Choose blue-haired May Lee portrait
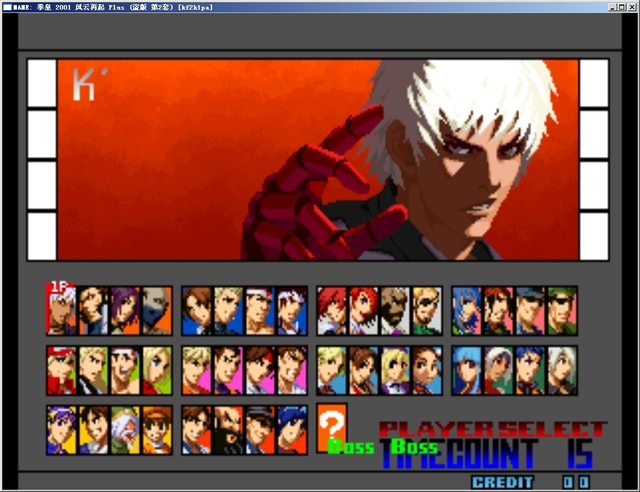 (292, 430)
